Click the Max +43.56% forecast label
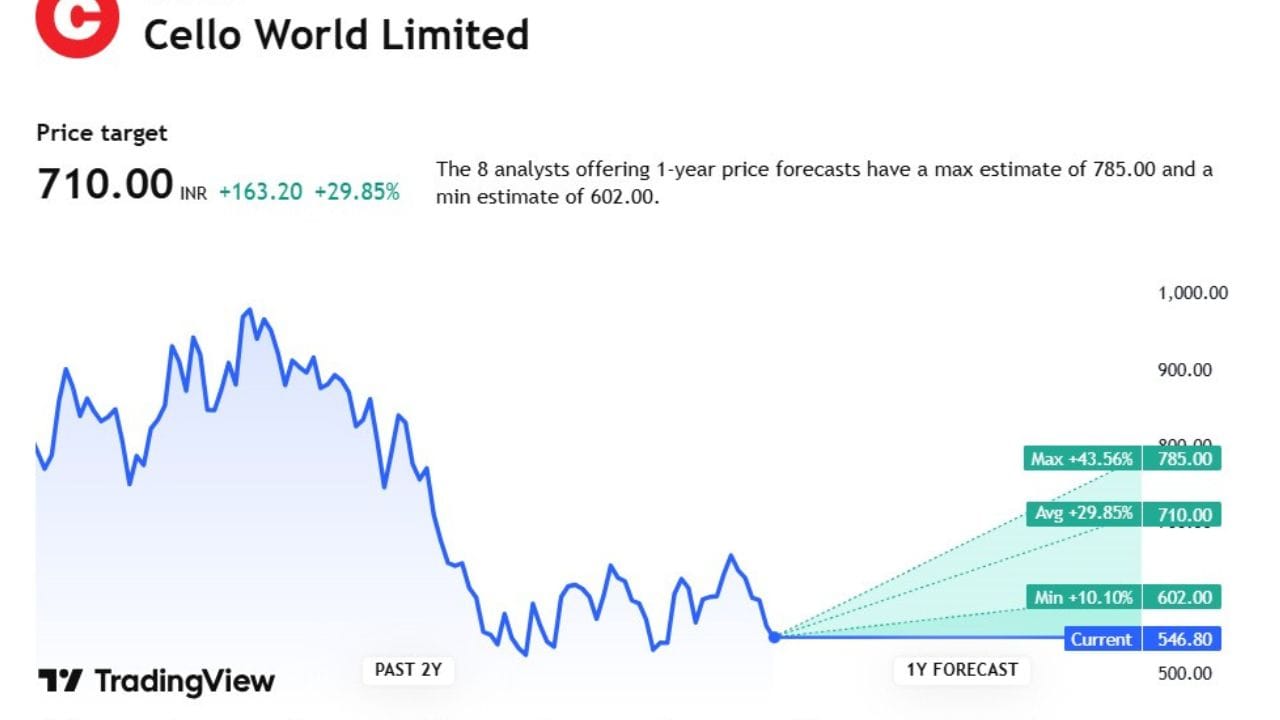Screen dimensions: 1280x720 coord(1082,459)
